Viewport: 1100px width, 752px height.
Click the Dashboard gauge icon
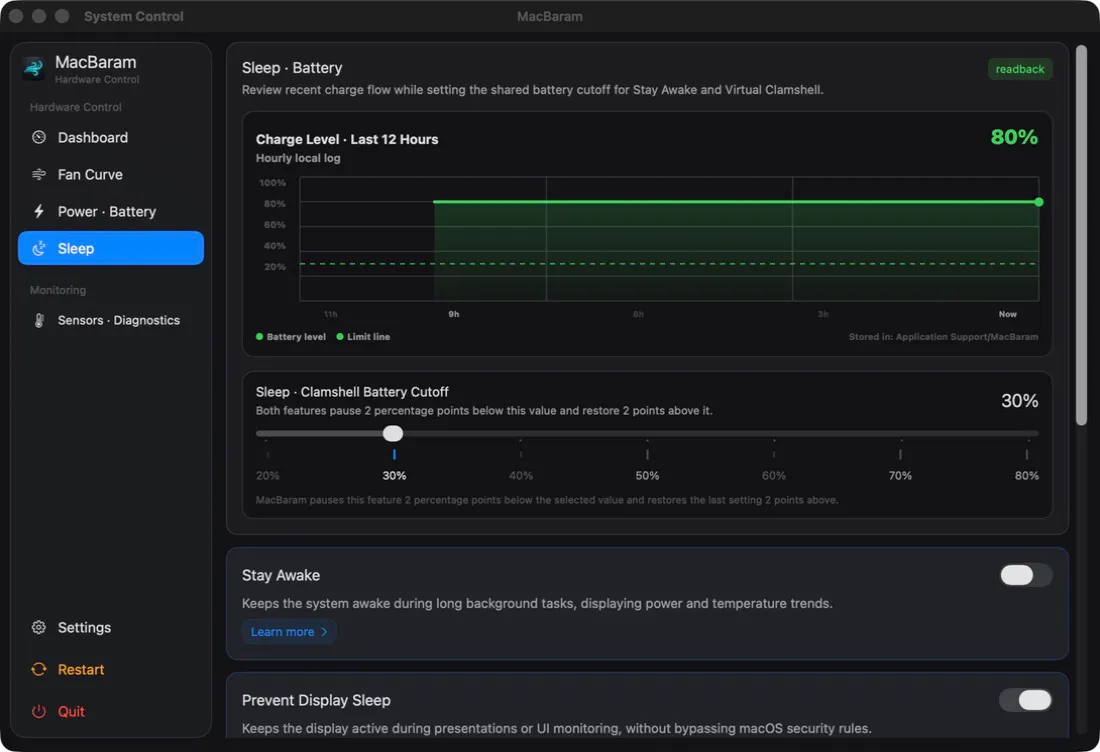[x=39, y=137]
